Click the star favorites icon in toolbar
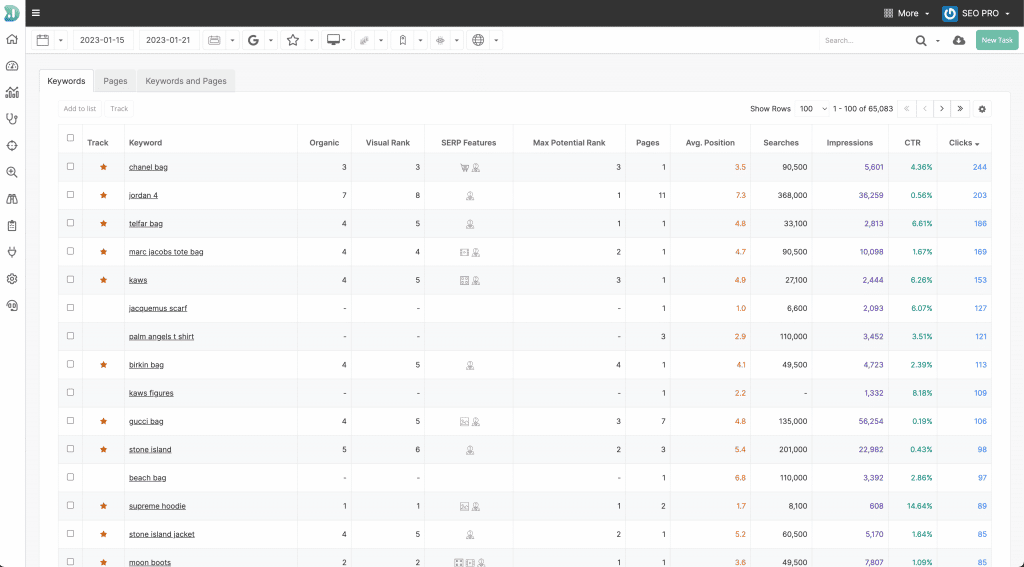The height and width of the screenshot is (567, 1024). point(293,40)
